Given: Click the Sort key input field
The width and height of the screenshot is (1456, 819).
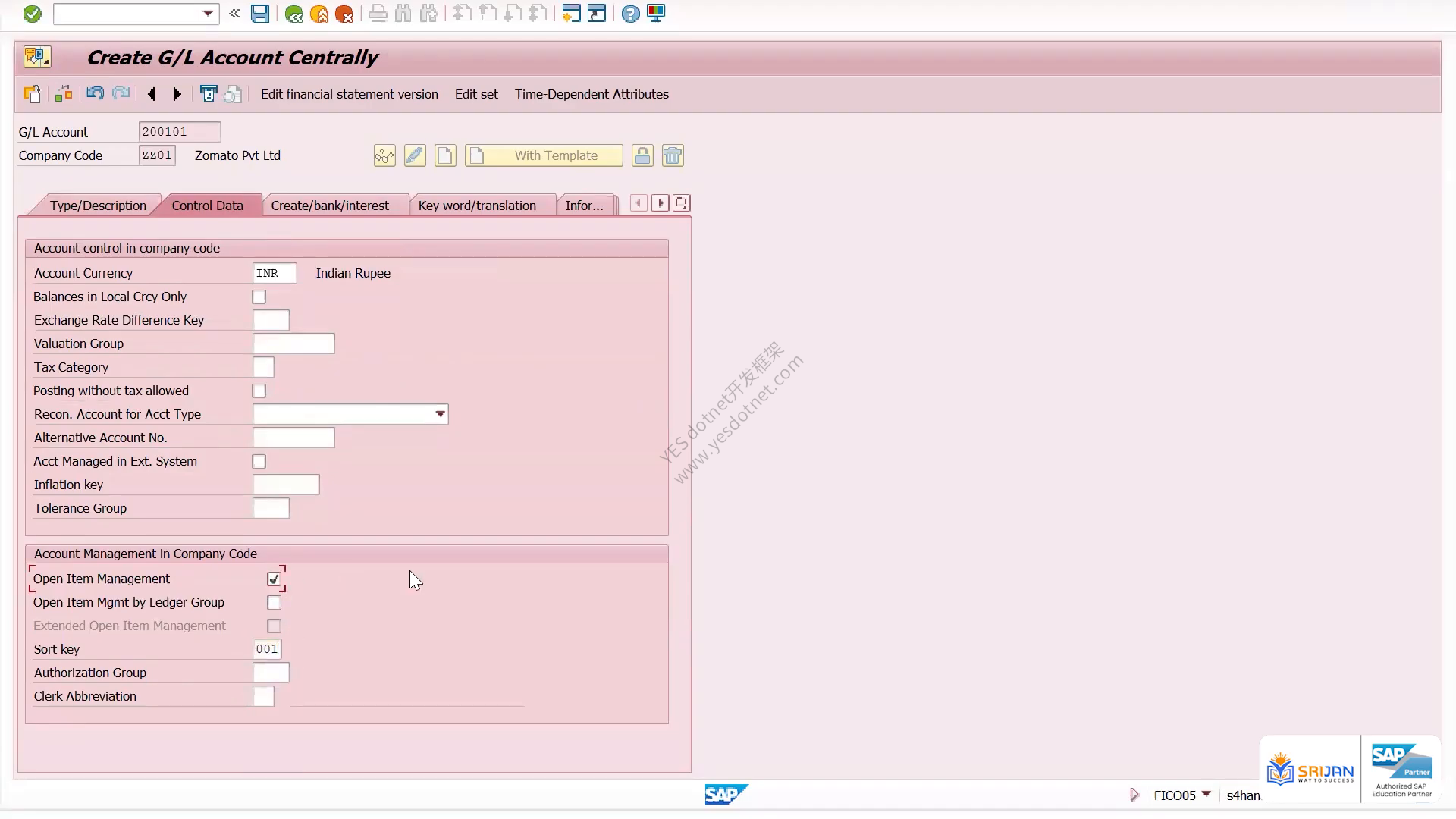Looking at the screenshot, I should click(267, 649).
